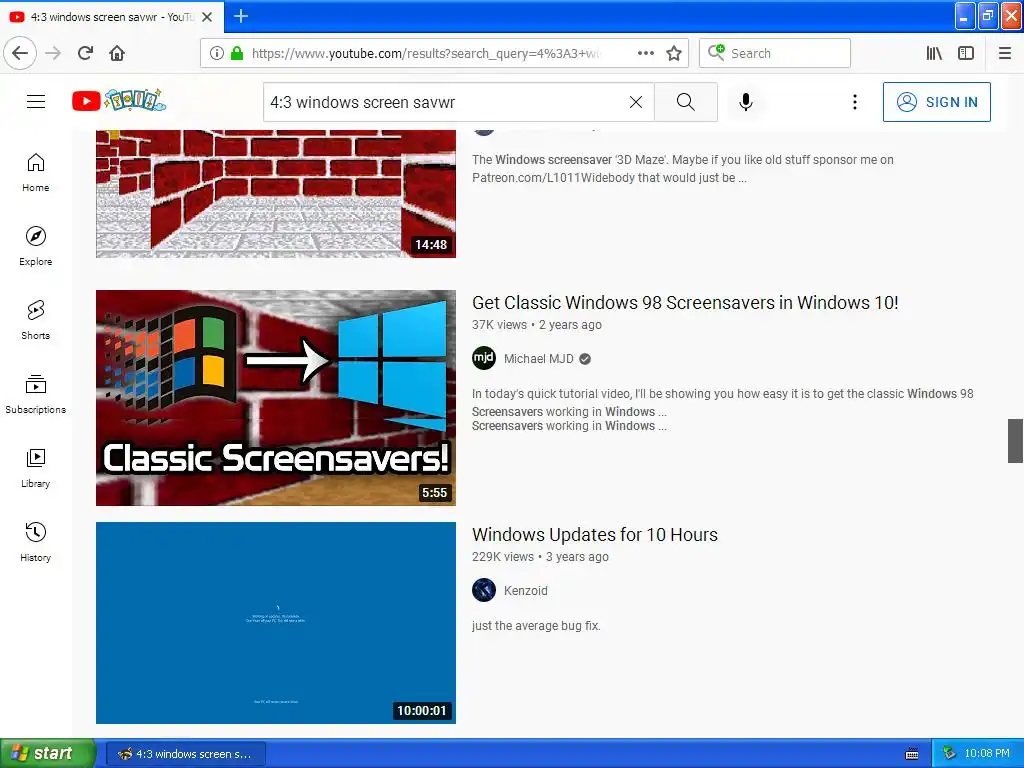Screen dimensions: 1024x768
Task: Click the 3D Maze brick wall thumbnail
Action: click(276, 193)
